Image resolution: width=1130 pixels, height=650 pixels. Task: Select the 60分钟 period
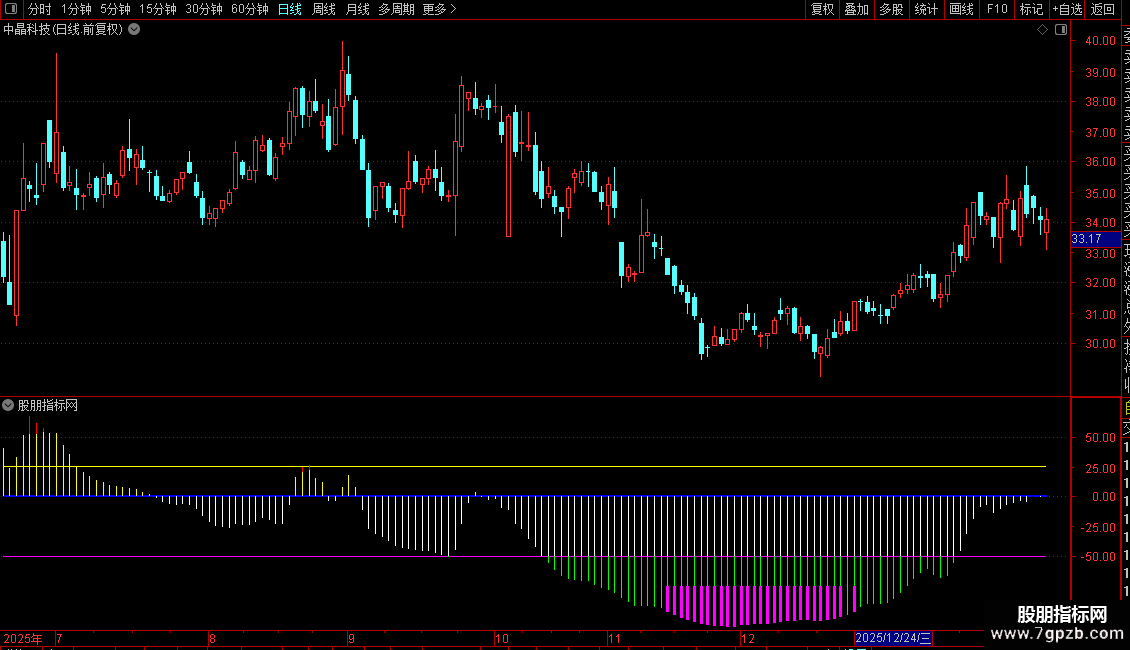coord(250,9)
